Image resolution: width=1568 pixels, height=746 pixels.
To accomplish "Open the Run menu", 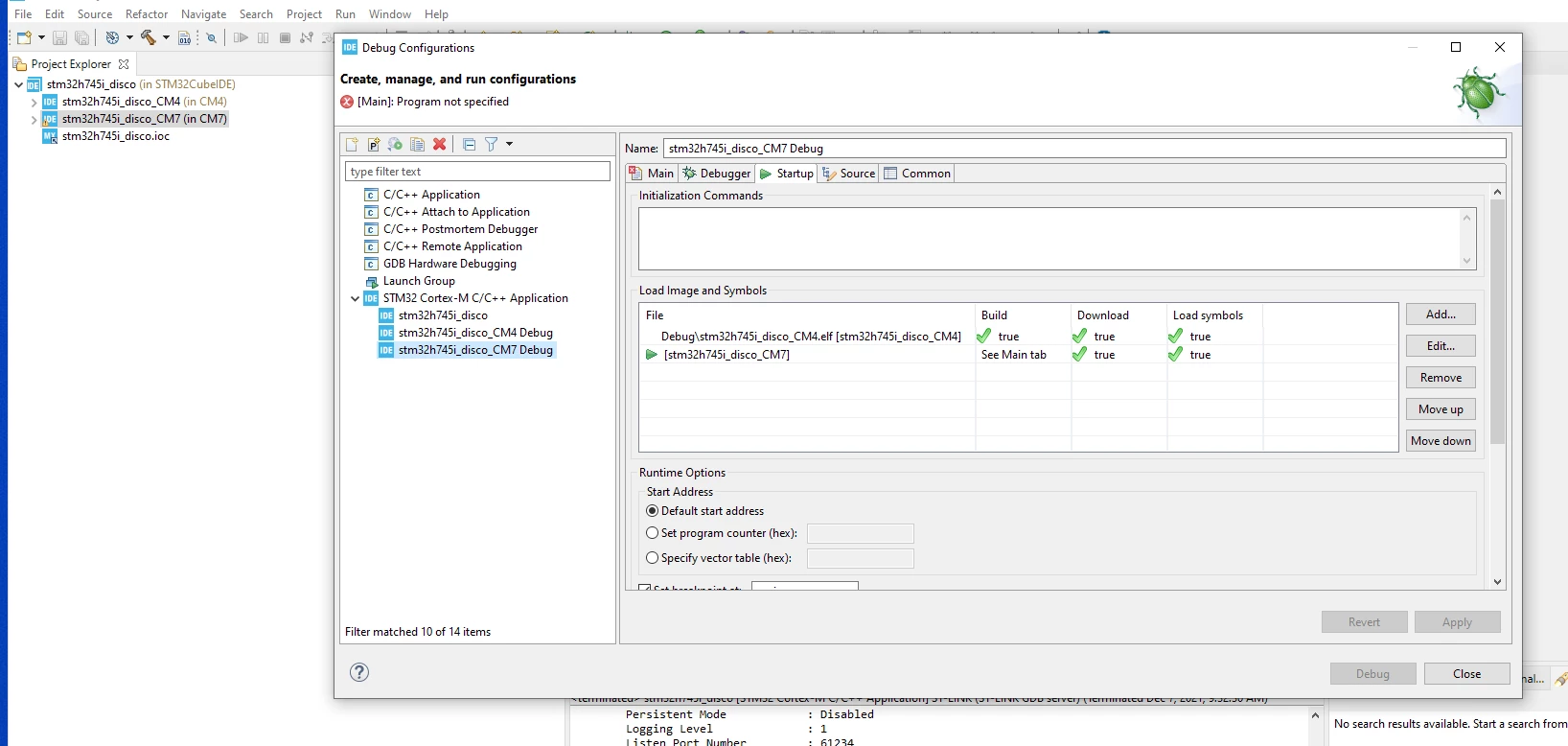I will click(345, 14).
